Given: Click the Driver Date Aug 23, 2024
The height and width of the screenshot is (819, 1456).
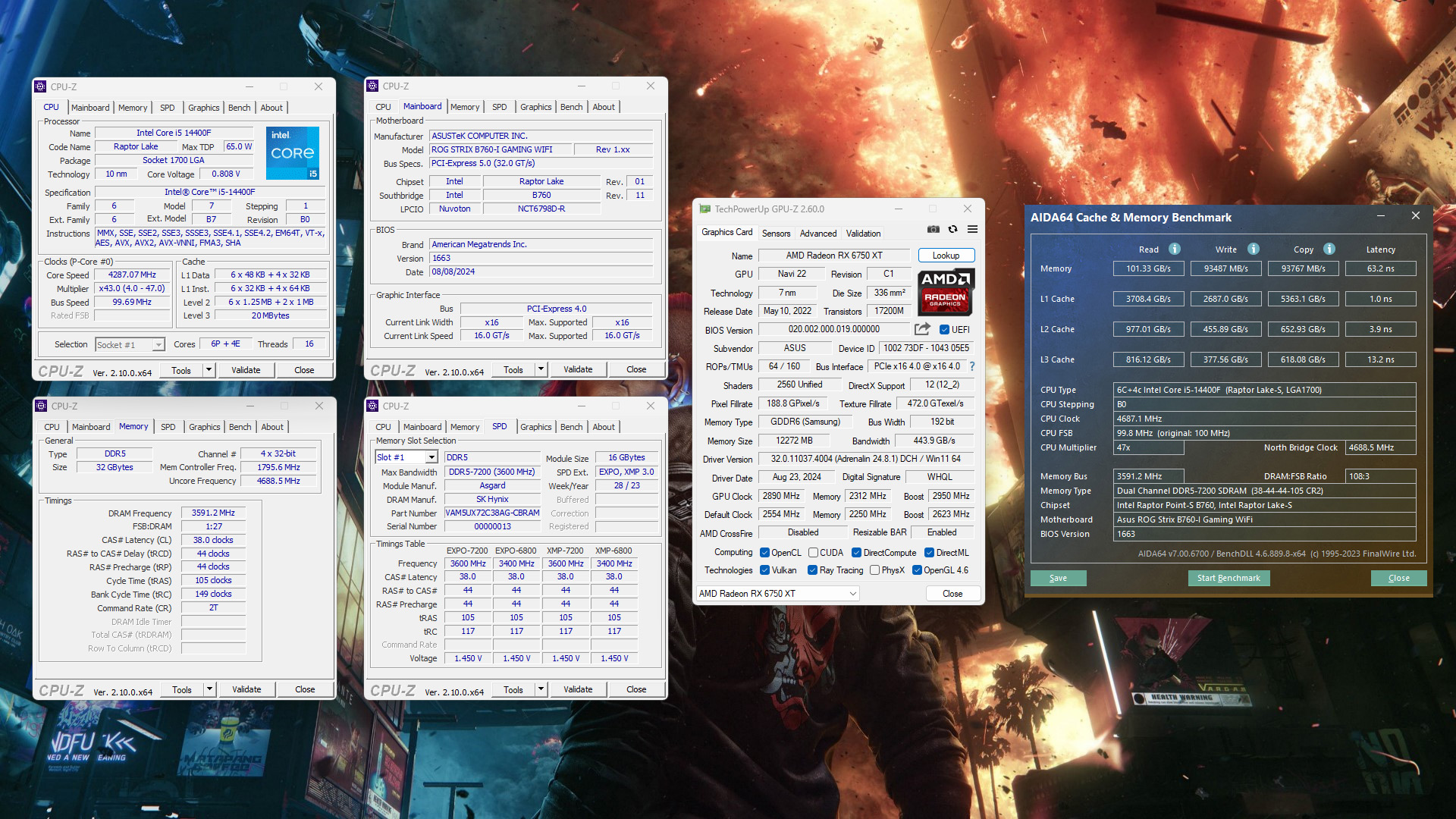Looking at the screenshot, I should (796, 477).
